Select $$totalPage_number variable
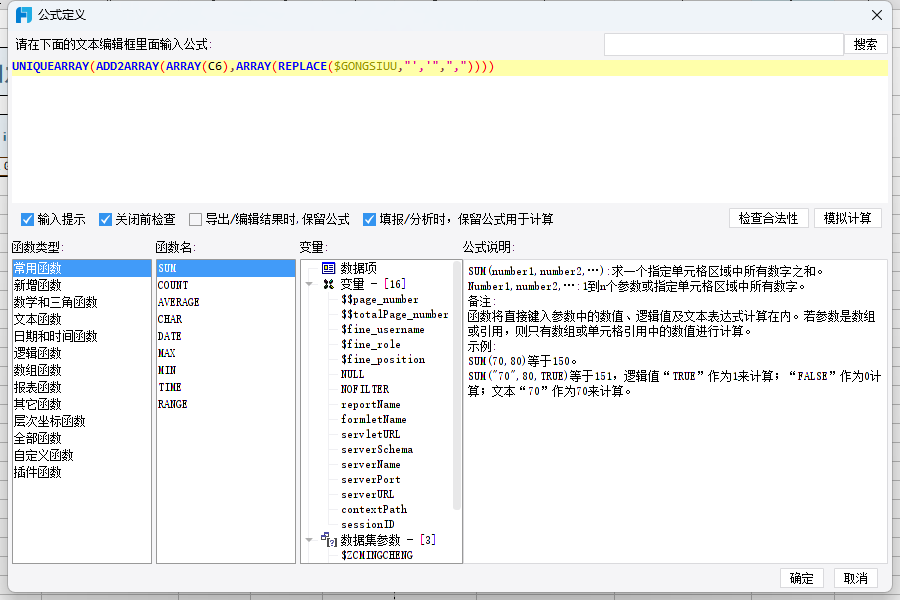The height and width of the screenshot is (600, 900). pyautogui.click(x=394, y=315)
